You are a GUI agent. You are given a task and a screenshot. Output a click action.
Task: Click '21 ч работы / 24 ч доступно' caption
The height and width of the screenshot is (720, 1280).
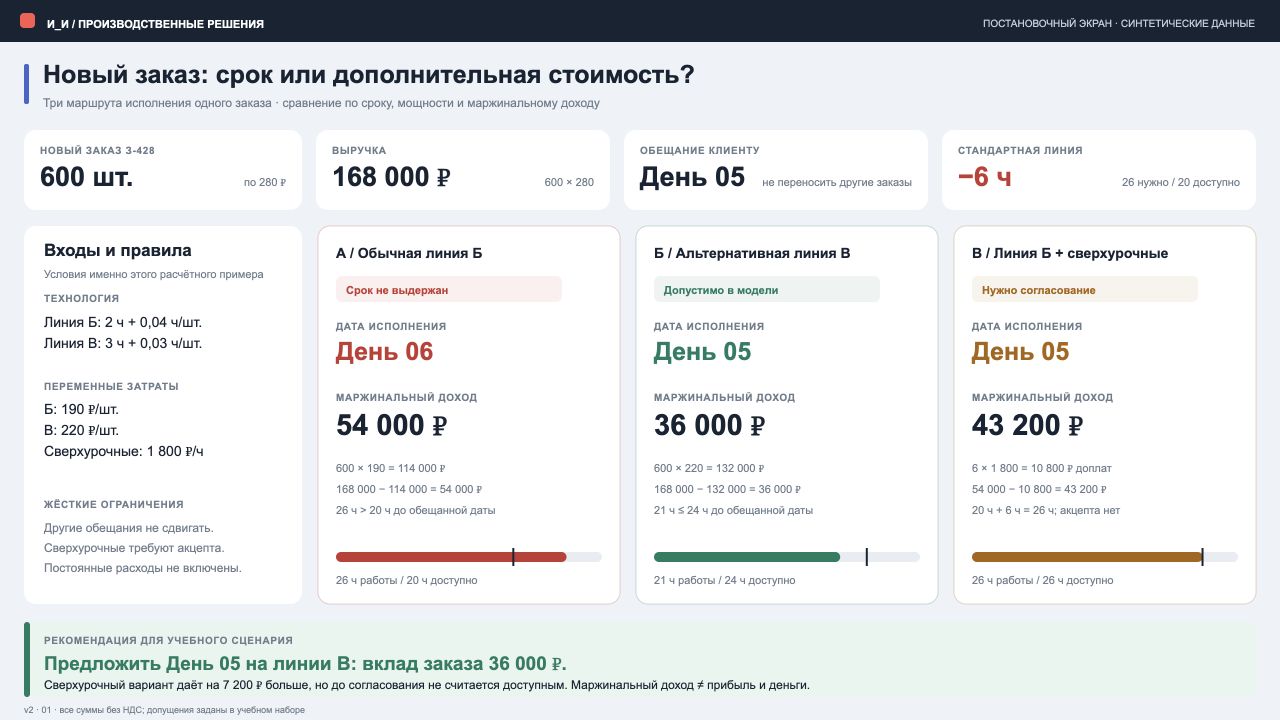725,580
